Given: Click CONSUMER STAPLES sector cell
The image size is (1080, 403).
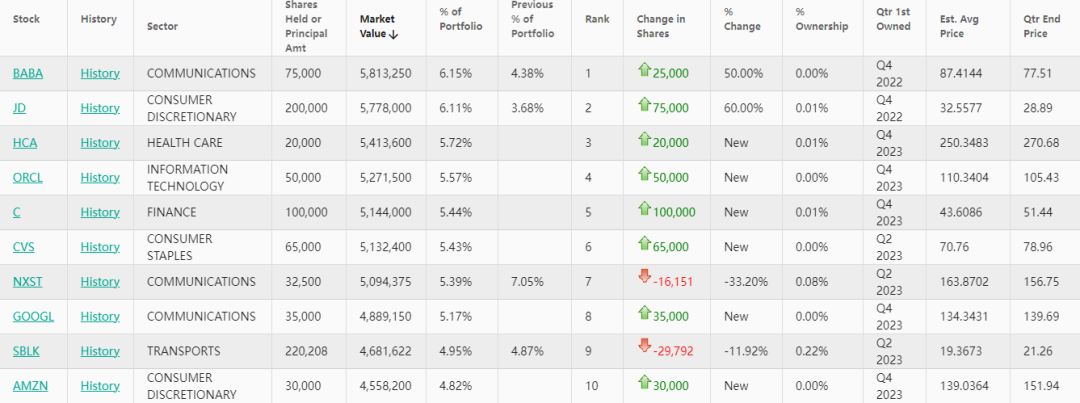Looking at the screenshot, I should tap(180, 247).
